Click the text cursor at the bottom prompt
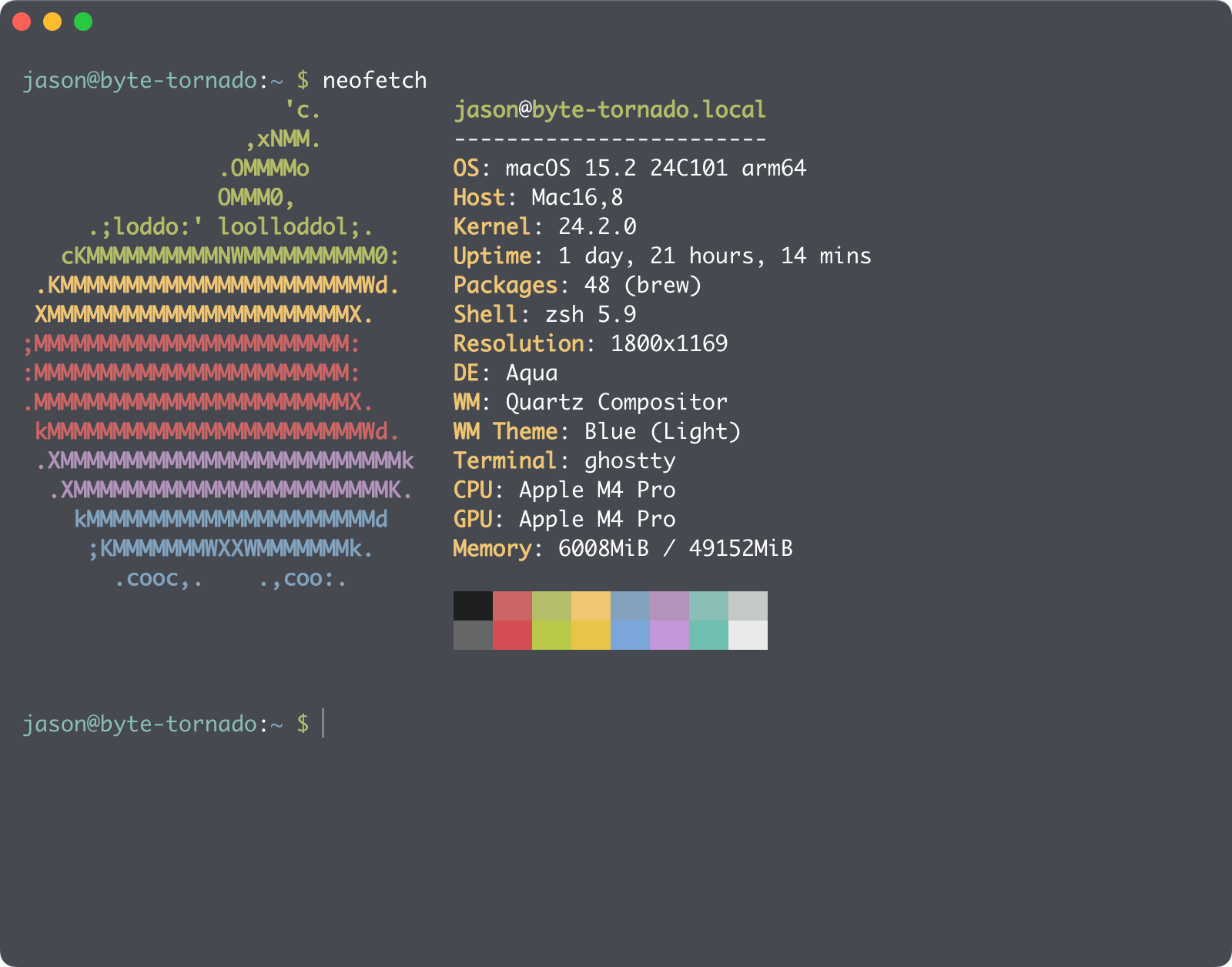1232x967 pixels. (323, 724)
